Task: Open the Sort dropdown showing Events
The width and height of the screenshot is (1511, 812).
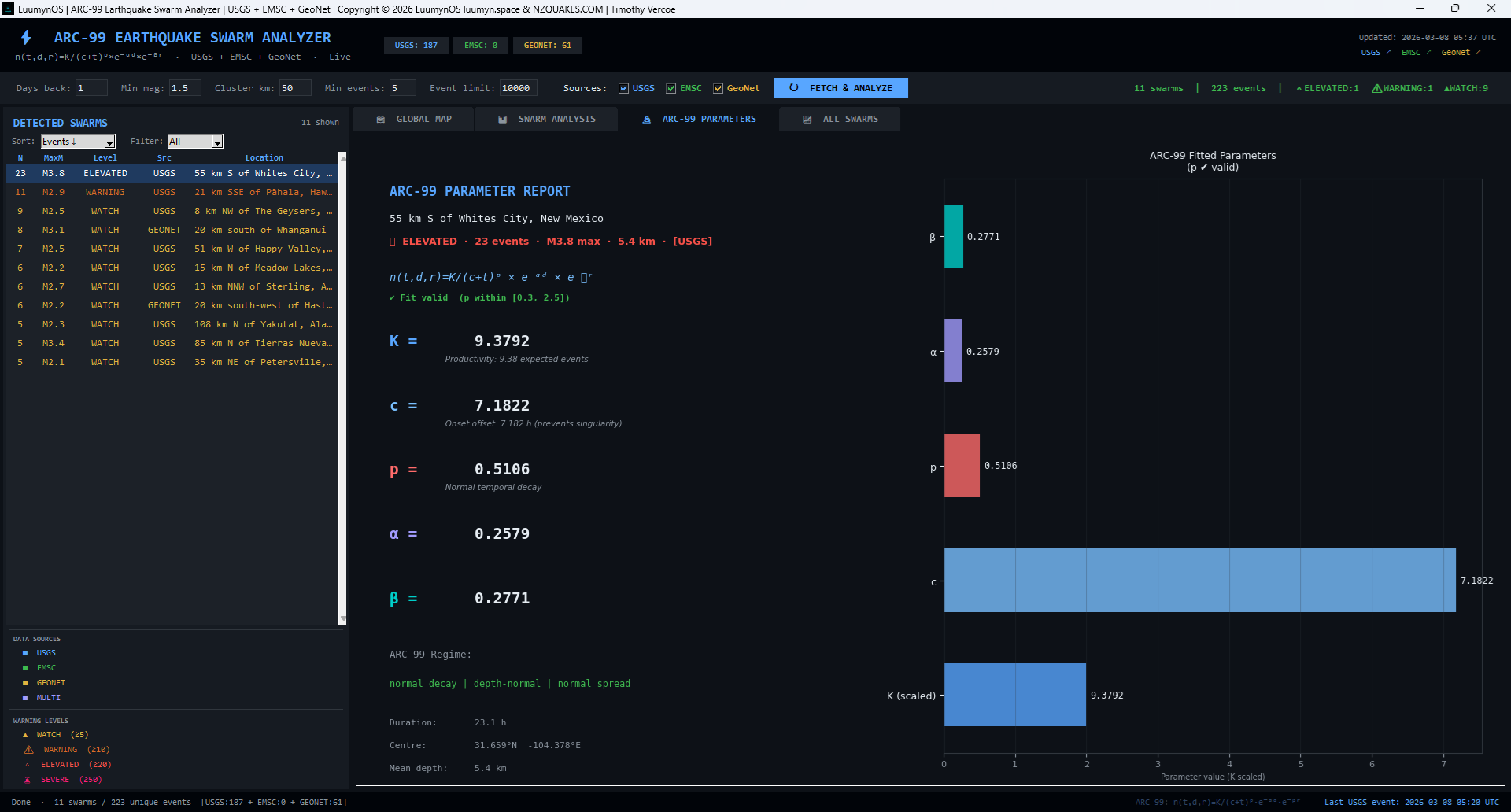Action: point(78,142)
